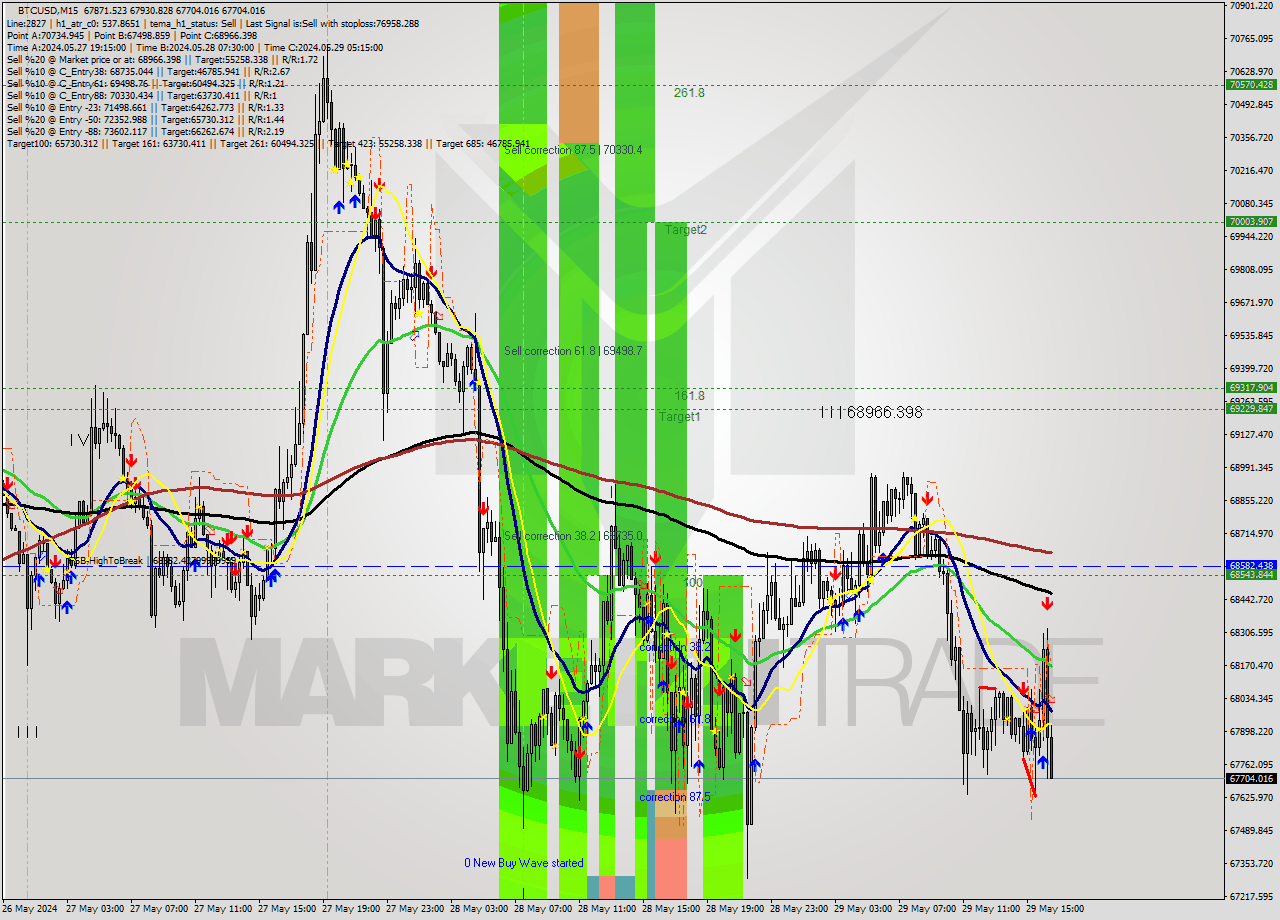Click the '29 May 11:00' time axis label
The height and width of the screenshot is (920, 1280).
(x=989, y=909)
